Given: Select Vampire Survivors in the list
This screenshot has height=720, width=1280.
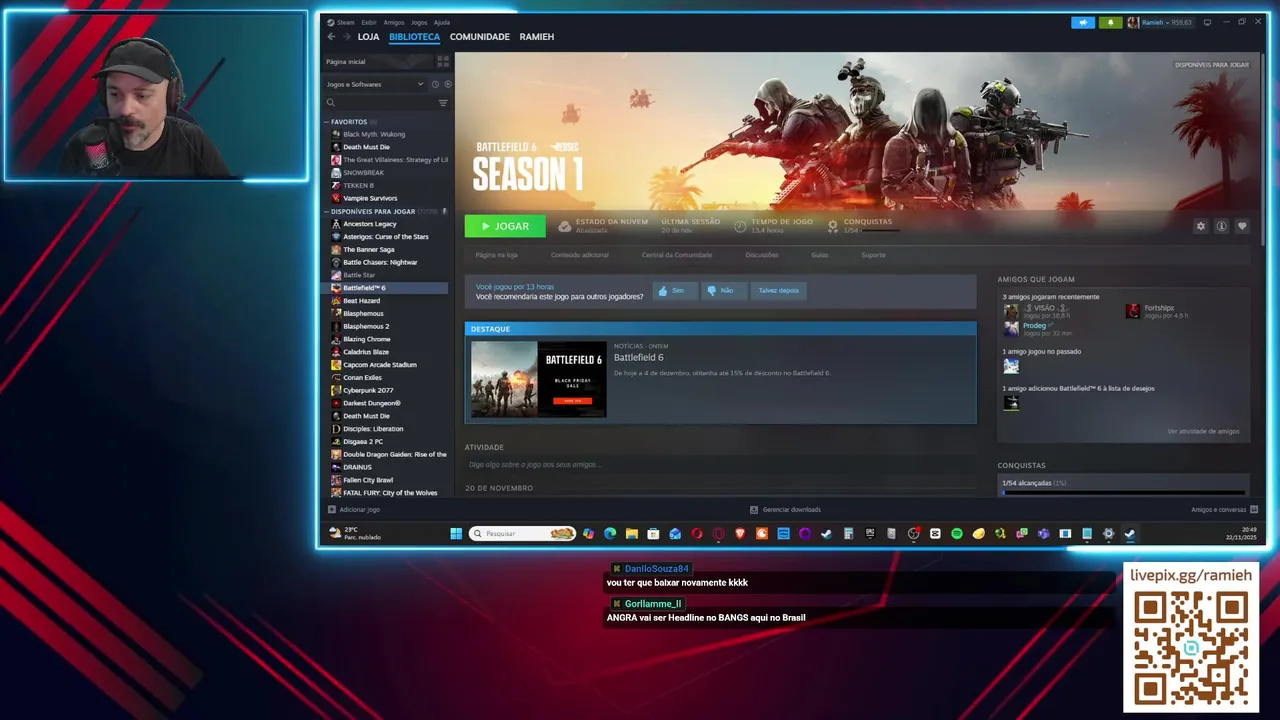Looking at the screenshot, I should tap(370, 198).
